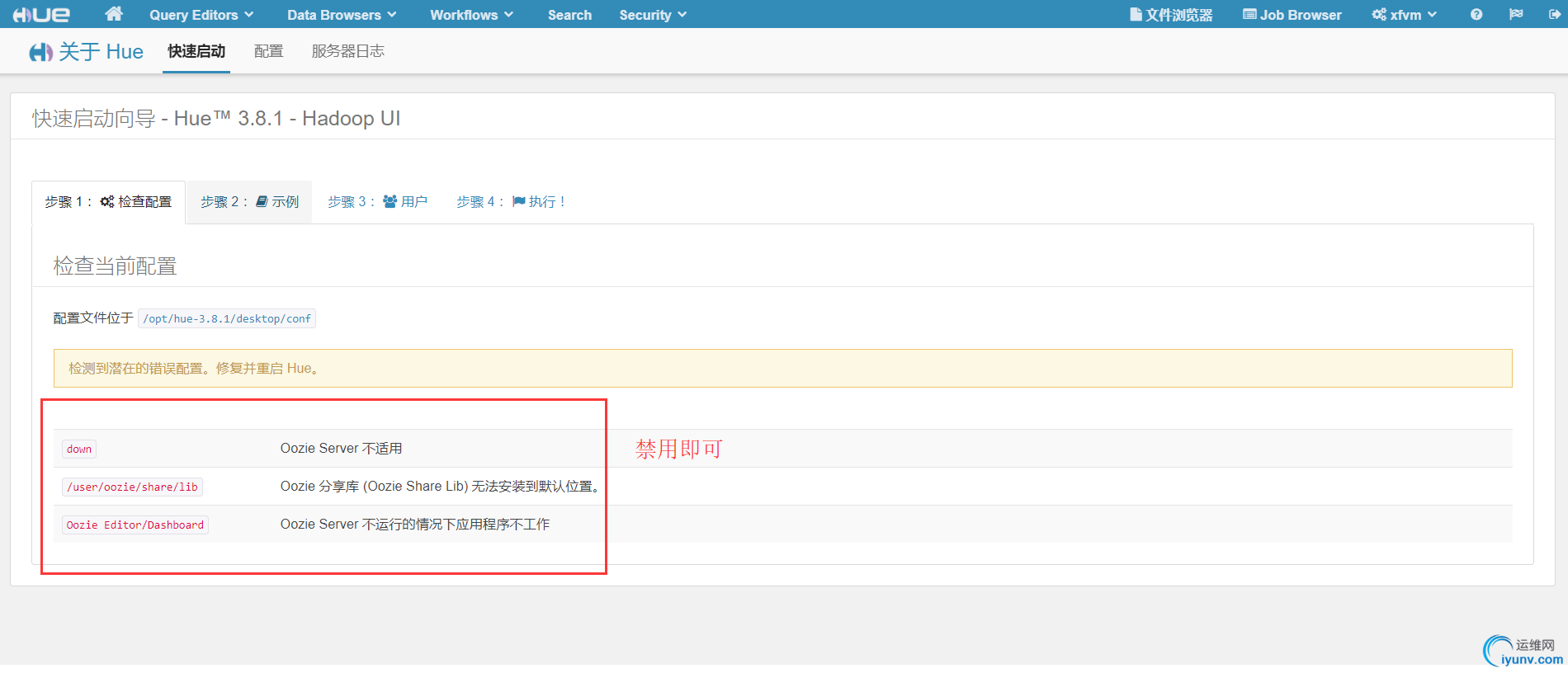Open the 文件浏览器 file browser
The width and height of the screenshot is (1568, 673).
(x=1171, y=15)
